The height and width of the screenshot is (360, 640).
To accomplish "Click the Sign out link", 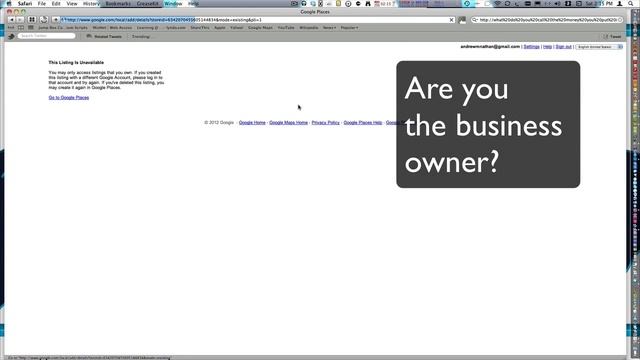I will [563, 47].
